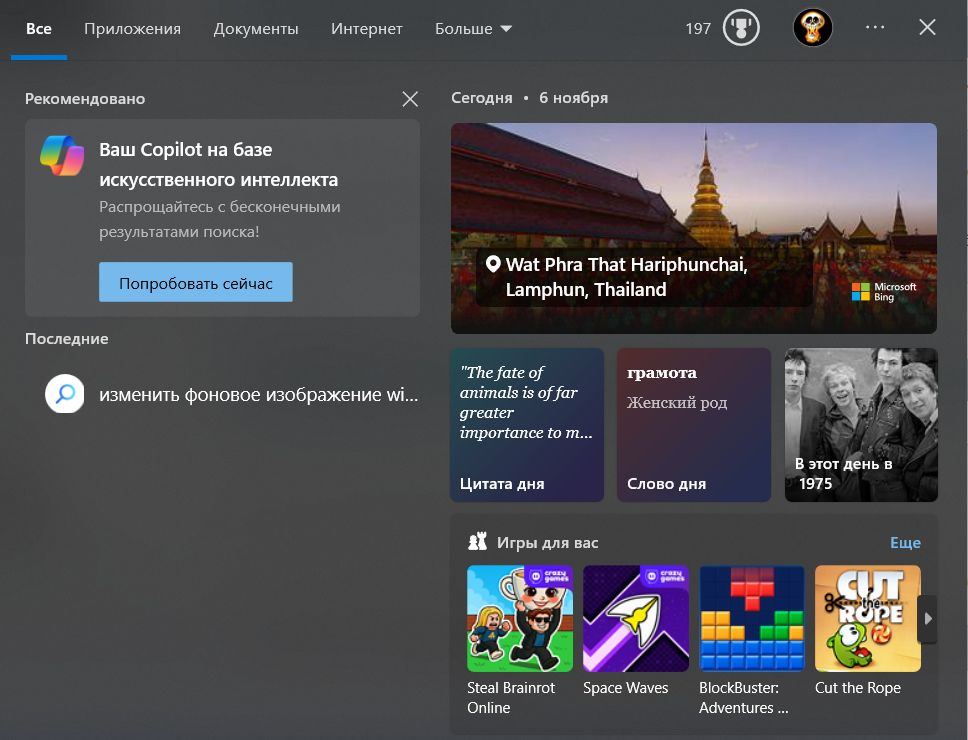Screen dimensions: 968x740
Task: Click the chess piece games icon
Action: [477, 543]
